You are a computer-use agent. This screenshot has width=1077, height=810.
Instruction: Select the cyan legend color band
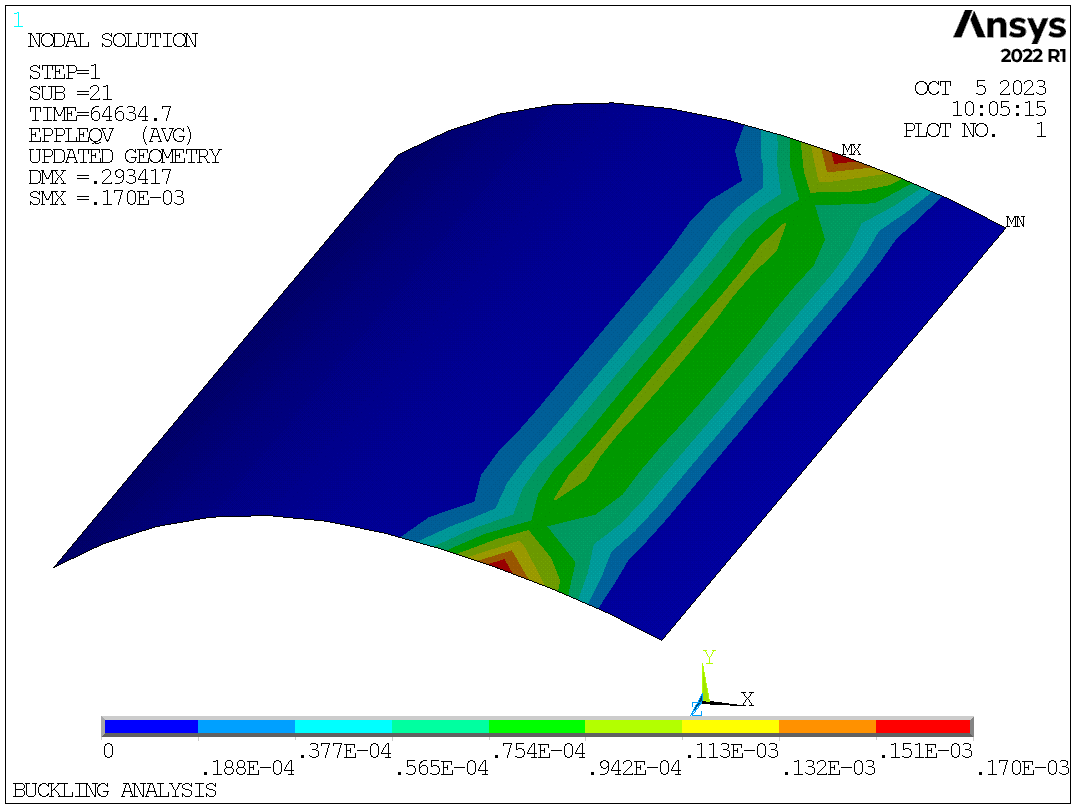tap(343, 727)
